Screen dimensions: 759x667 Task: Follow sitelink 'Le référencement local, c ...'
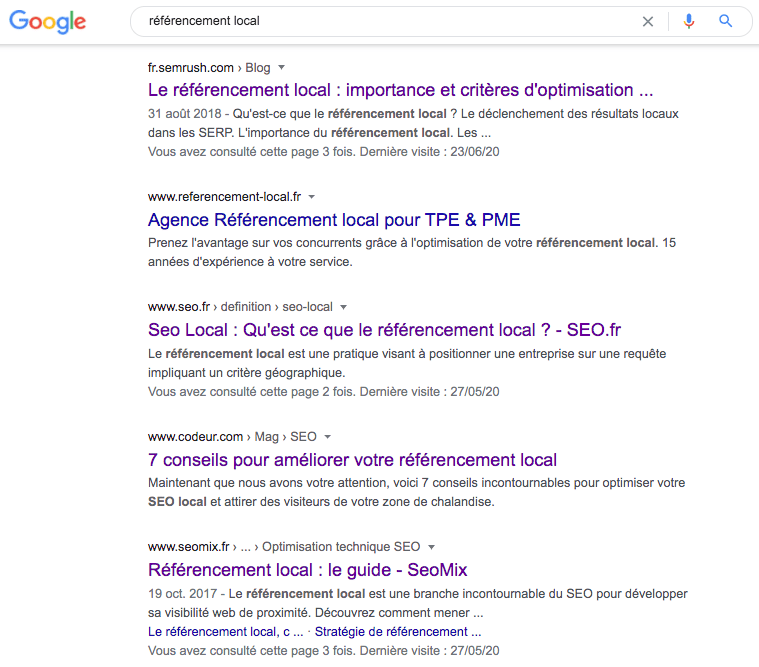point(226,632)
